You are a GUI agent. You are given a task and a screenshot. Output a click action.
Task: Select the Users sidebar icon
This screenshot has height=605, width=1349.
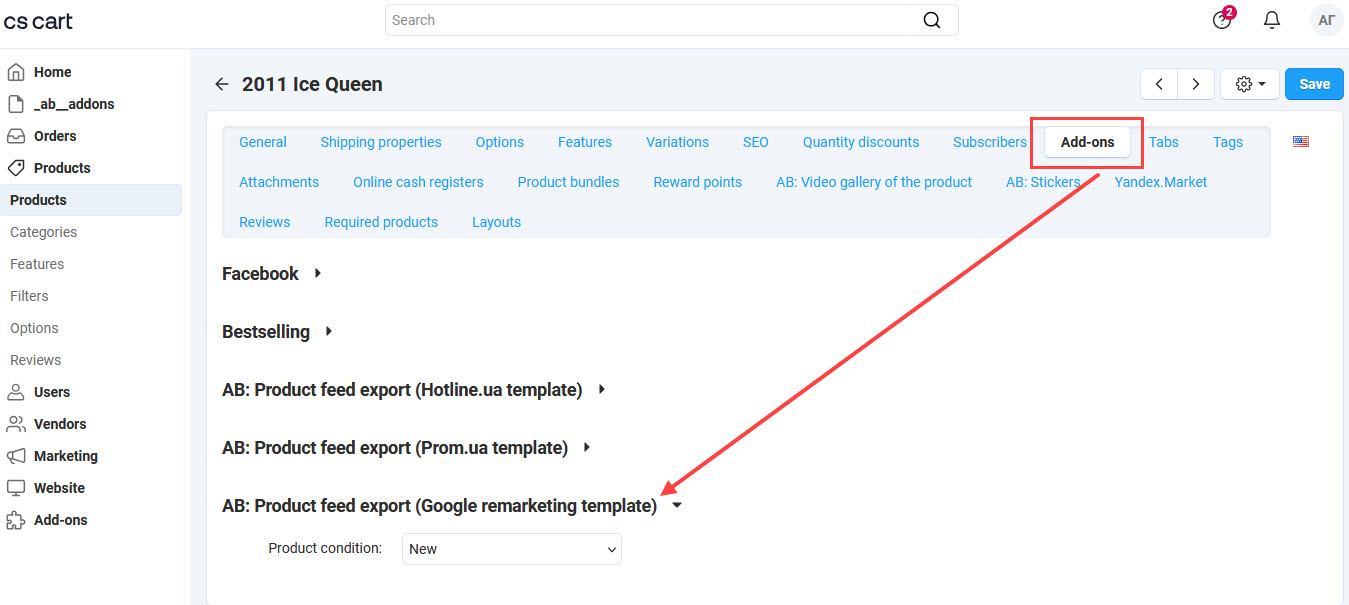17,391
